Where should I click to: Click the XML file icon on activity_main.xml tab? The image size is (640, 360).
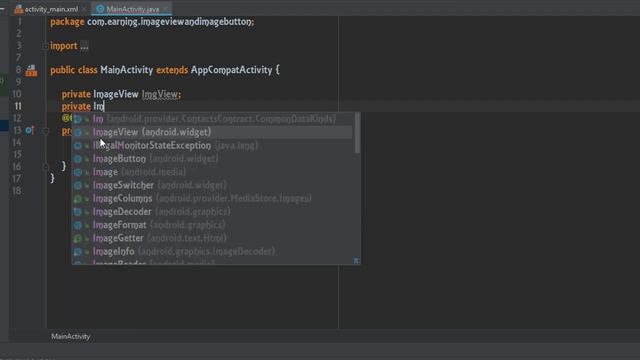coord(19,9)
